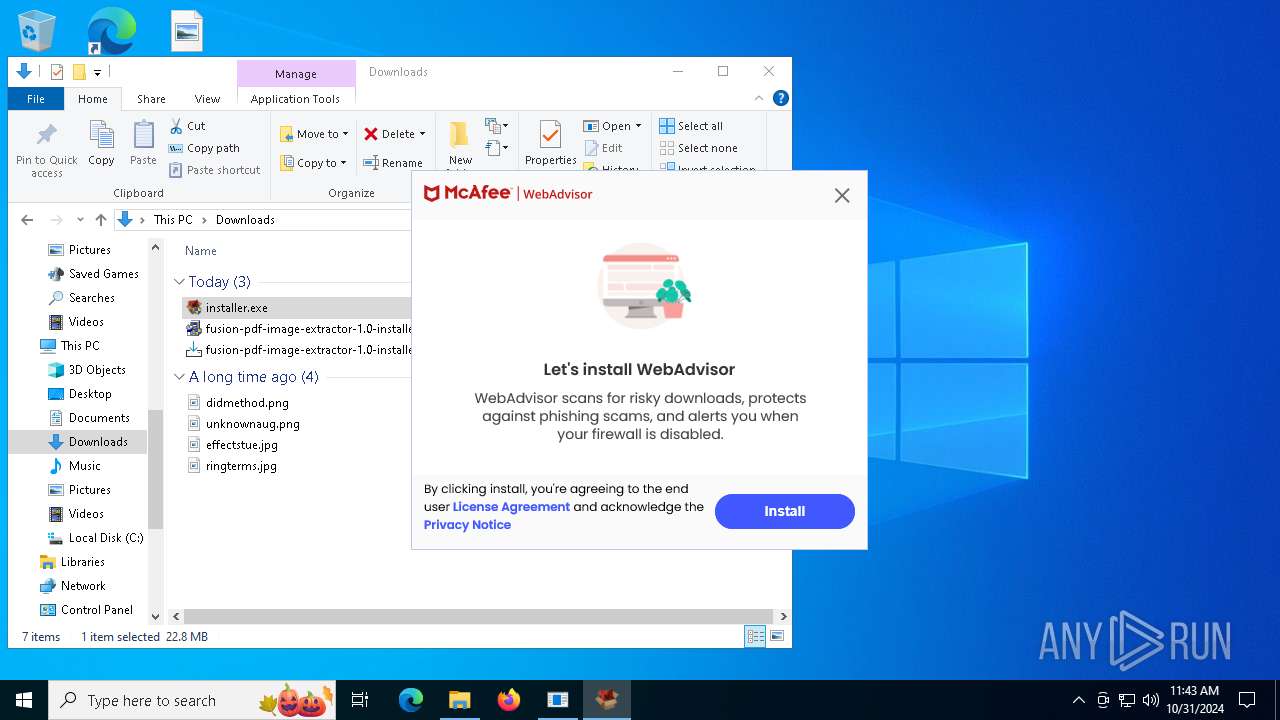Click Select all in ribbon
The height and width of the screenshot is (720, 1280).
691,126
